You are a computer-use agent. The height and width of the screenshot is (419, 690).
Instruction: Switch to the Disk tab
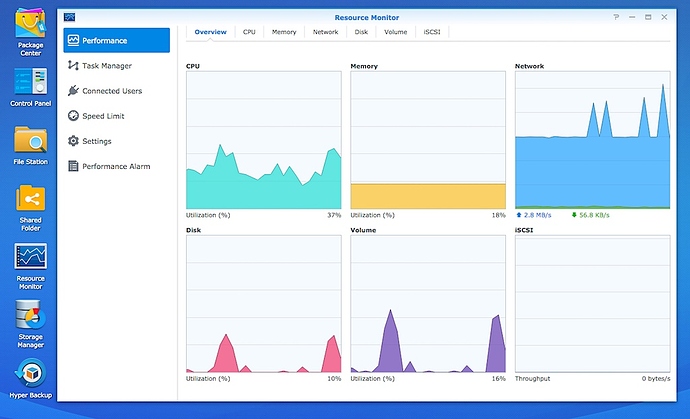point(361,32)
